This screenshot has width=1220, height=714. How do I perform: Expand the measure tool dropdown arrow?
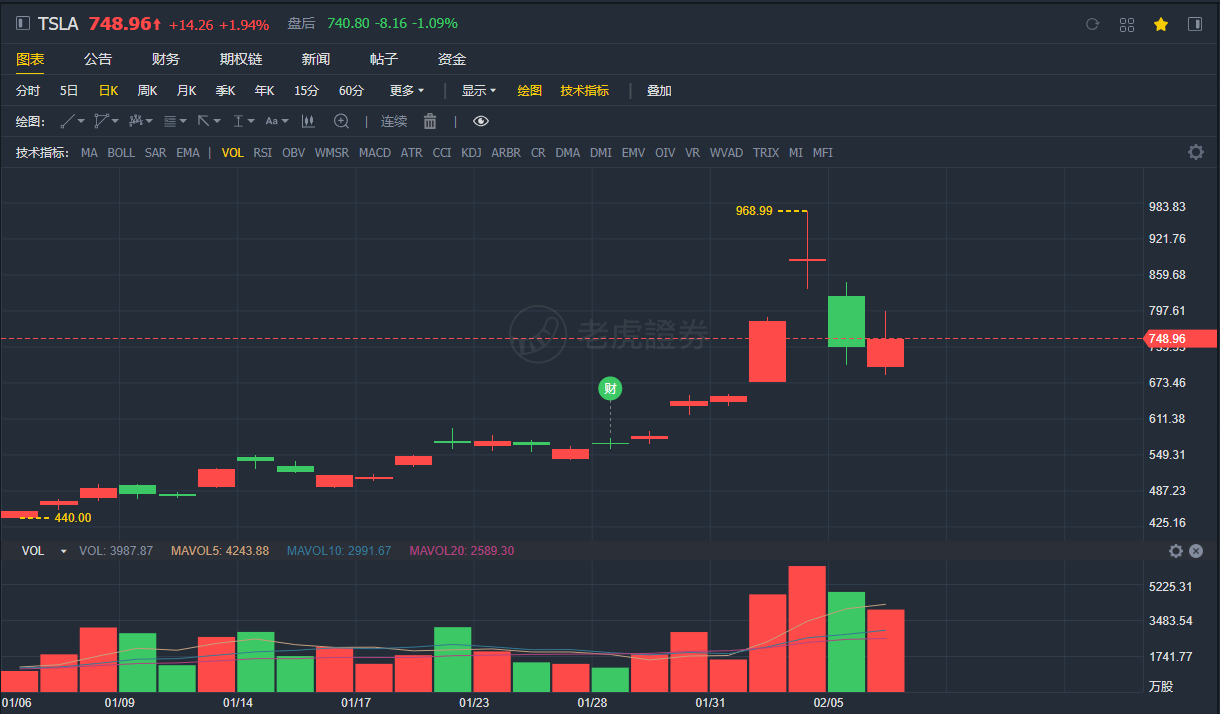click(251, 121)
